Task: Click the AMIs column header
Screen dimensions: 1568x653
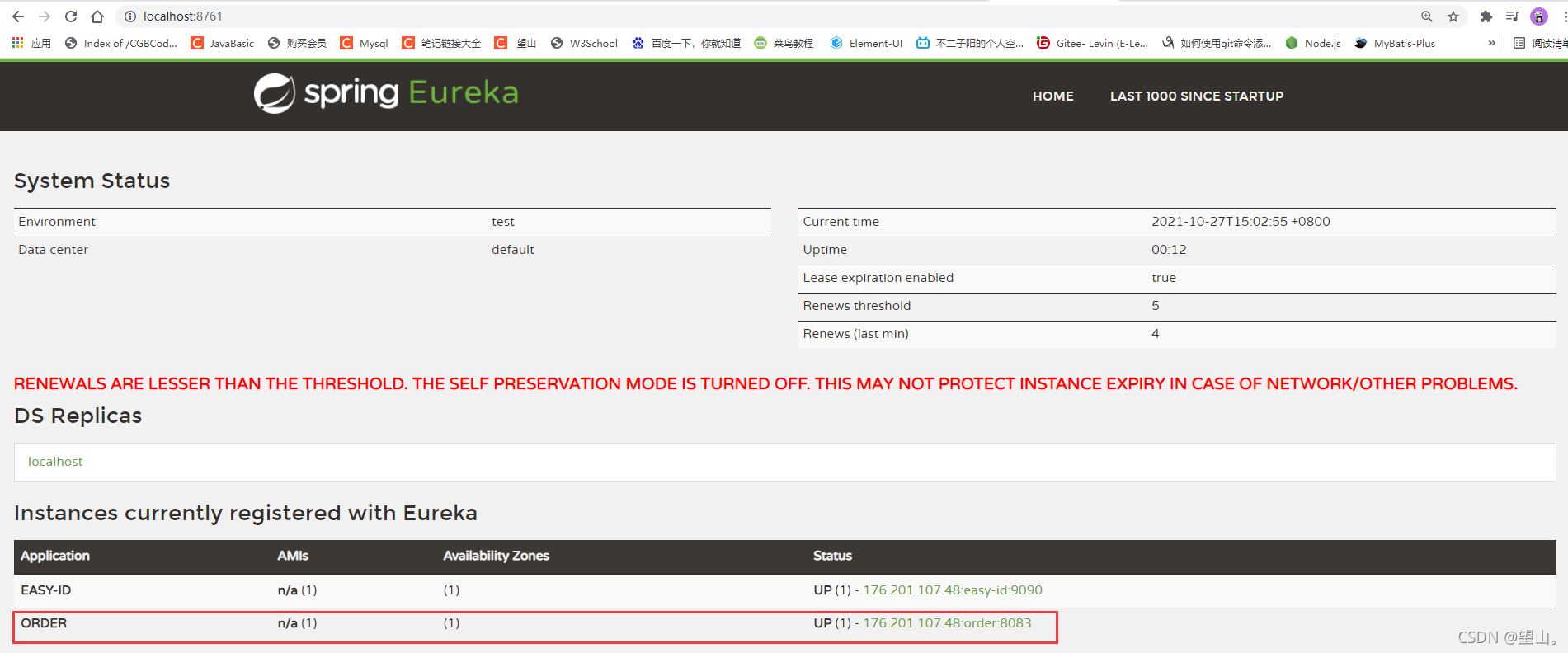Action: (293, 556)
